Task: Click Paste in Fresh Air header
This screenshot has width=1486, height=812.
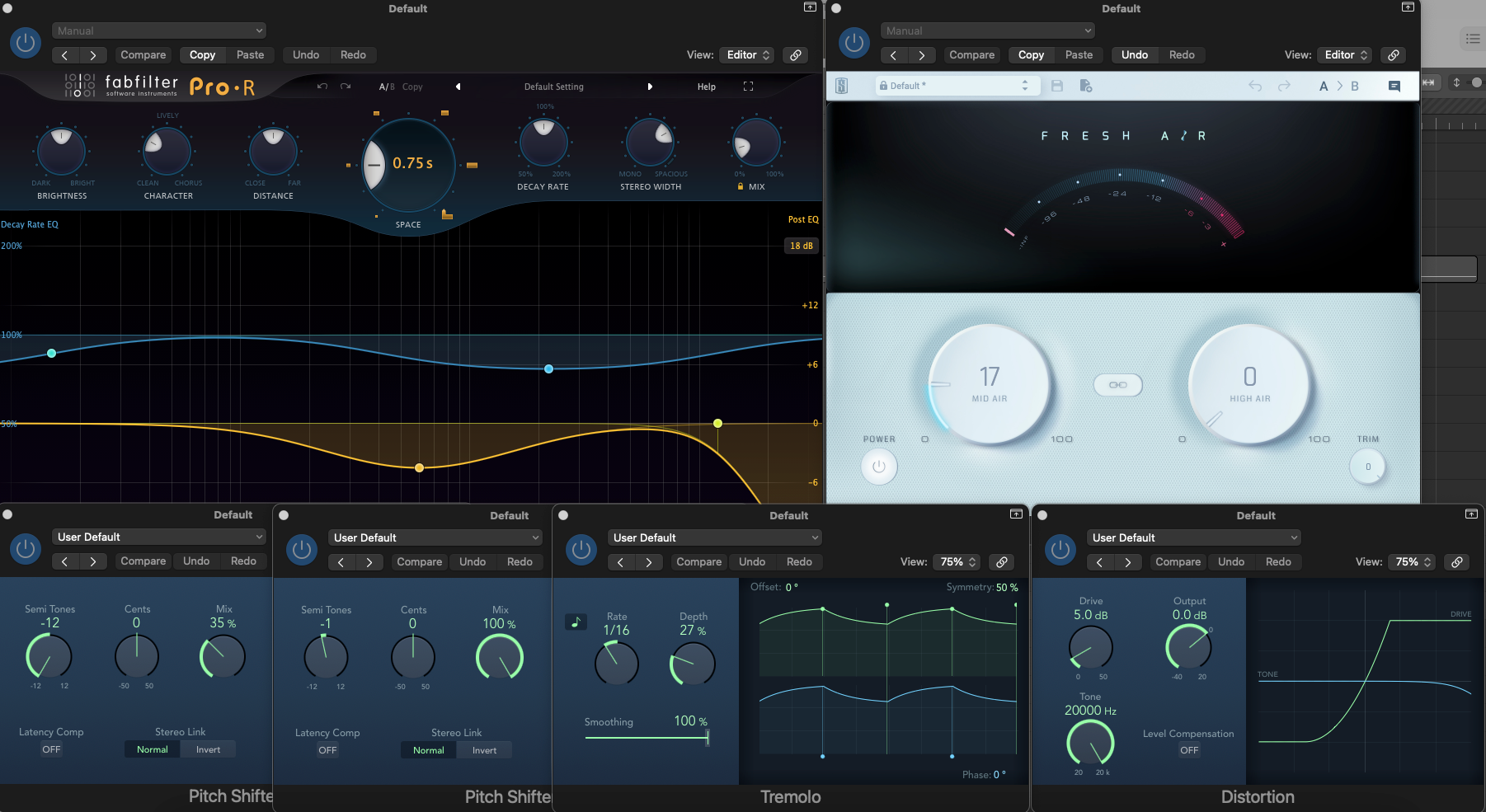Action: [x=1079, y=55]
